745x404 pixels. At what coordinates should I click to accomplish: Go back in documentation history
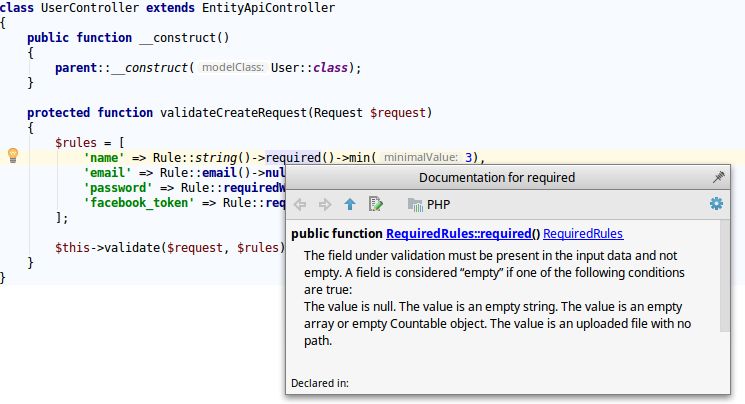[300, 204]
